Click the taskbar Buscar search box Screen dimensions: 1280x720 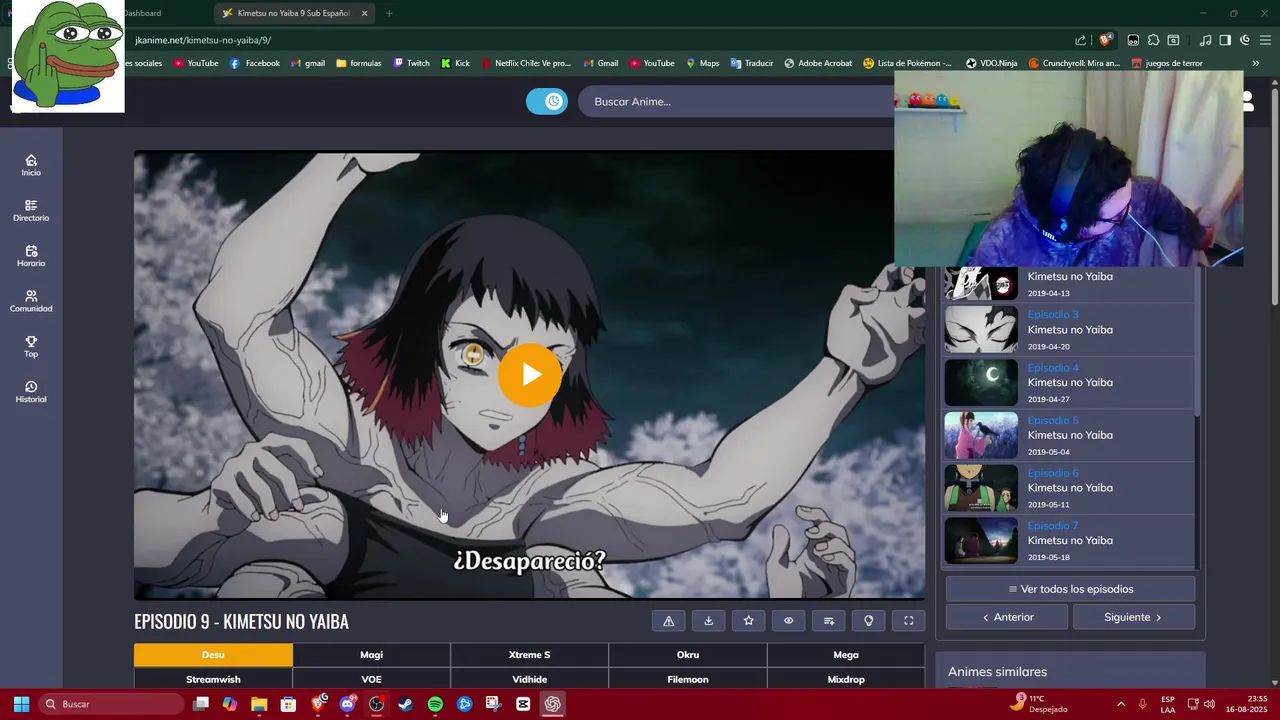click(112, 704)
